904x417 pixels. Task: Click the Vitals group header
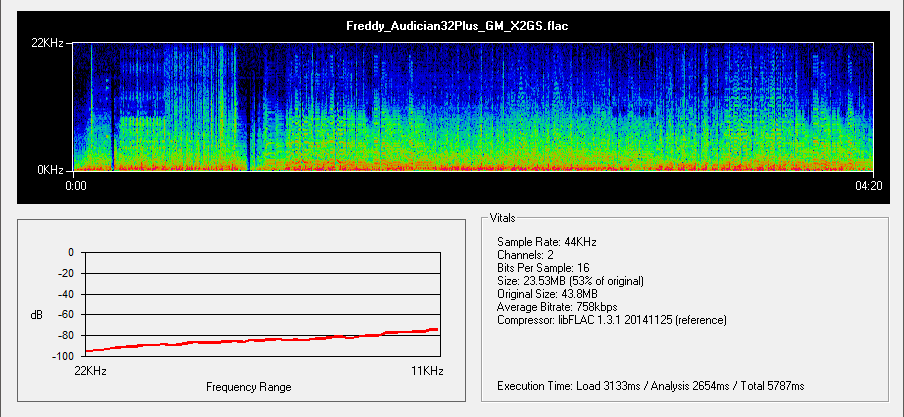click(x=503, y=217)
